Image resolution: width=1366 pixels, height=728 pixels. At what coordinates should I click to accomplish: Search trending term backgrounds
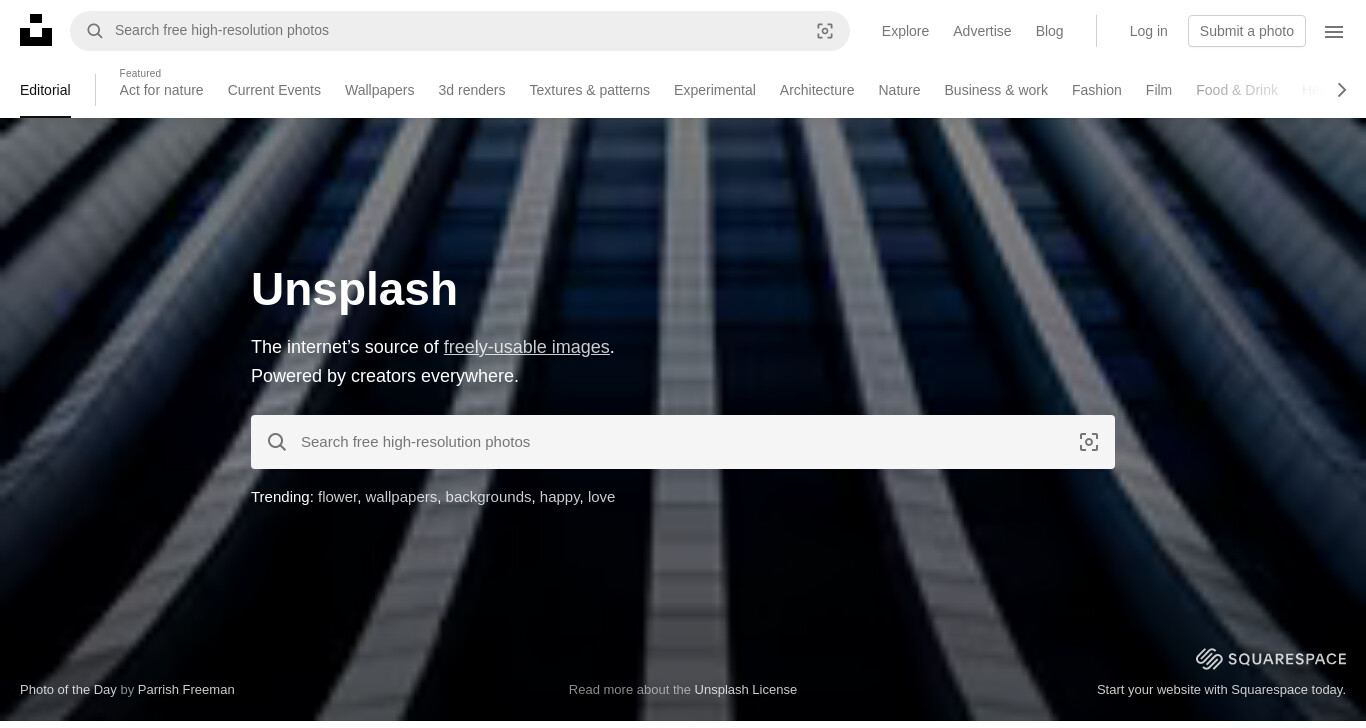(x=488, y=497)
